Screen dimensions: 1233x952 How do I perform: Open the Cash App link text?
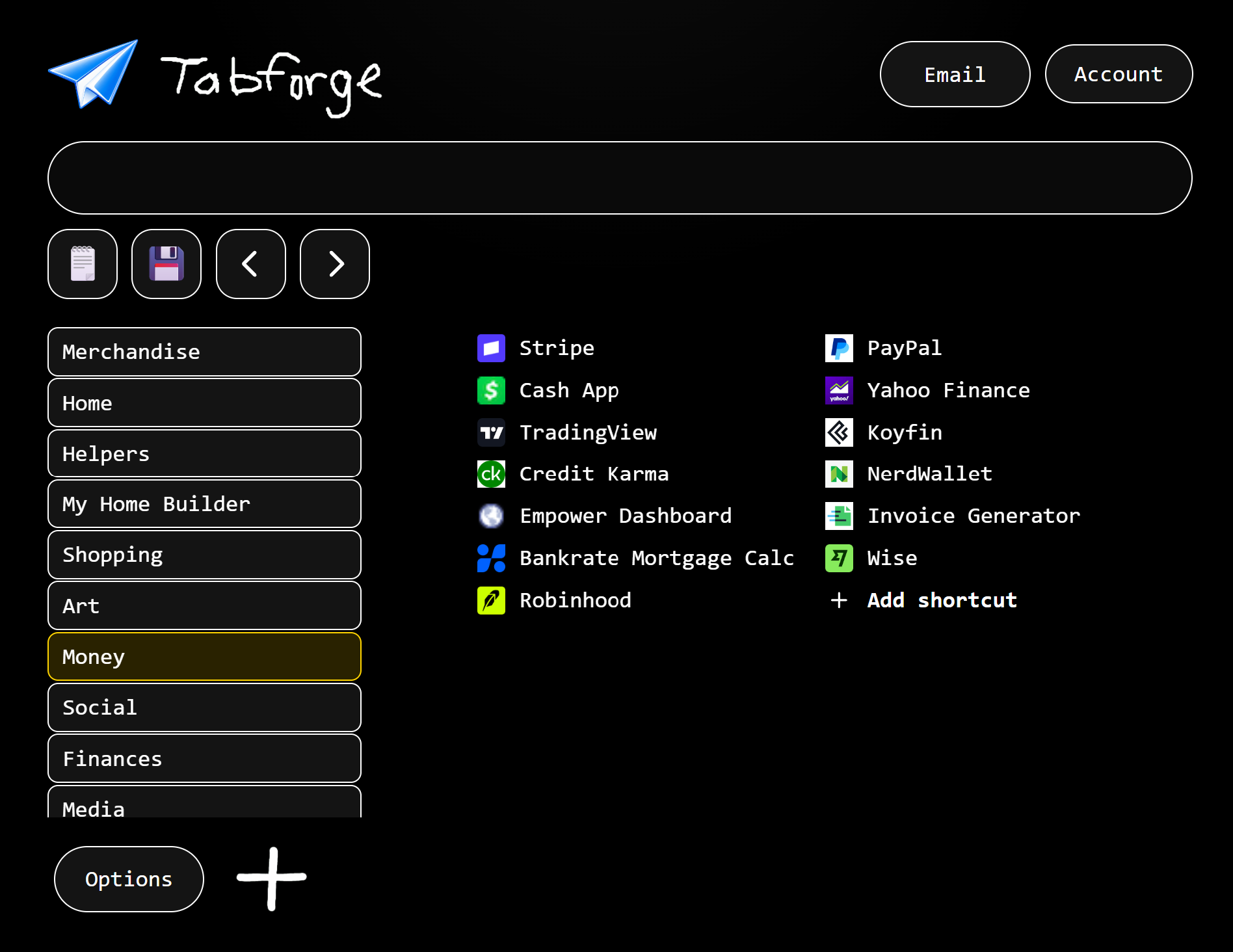pyautogui.click(x=569, y=391)
